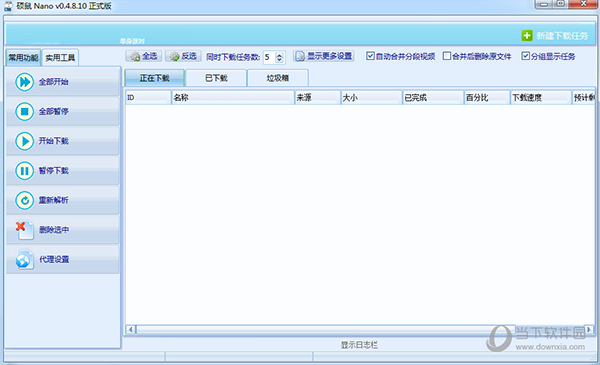Click horizontal scrollbar left arrow
Screen dimensions: 600x365
(131, 329)
